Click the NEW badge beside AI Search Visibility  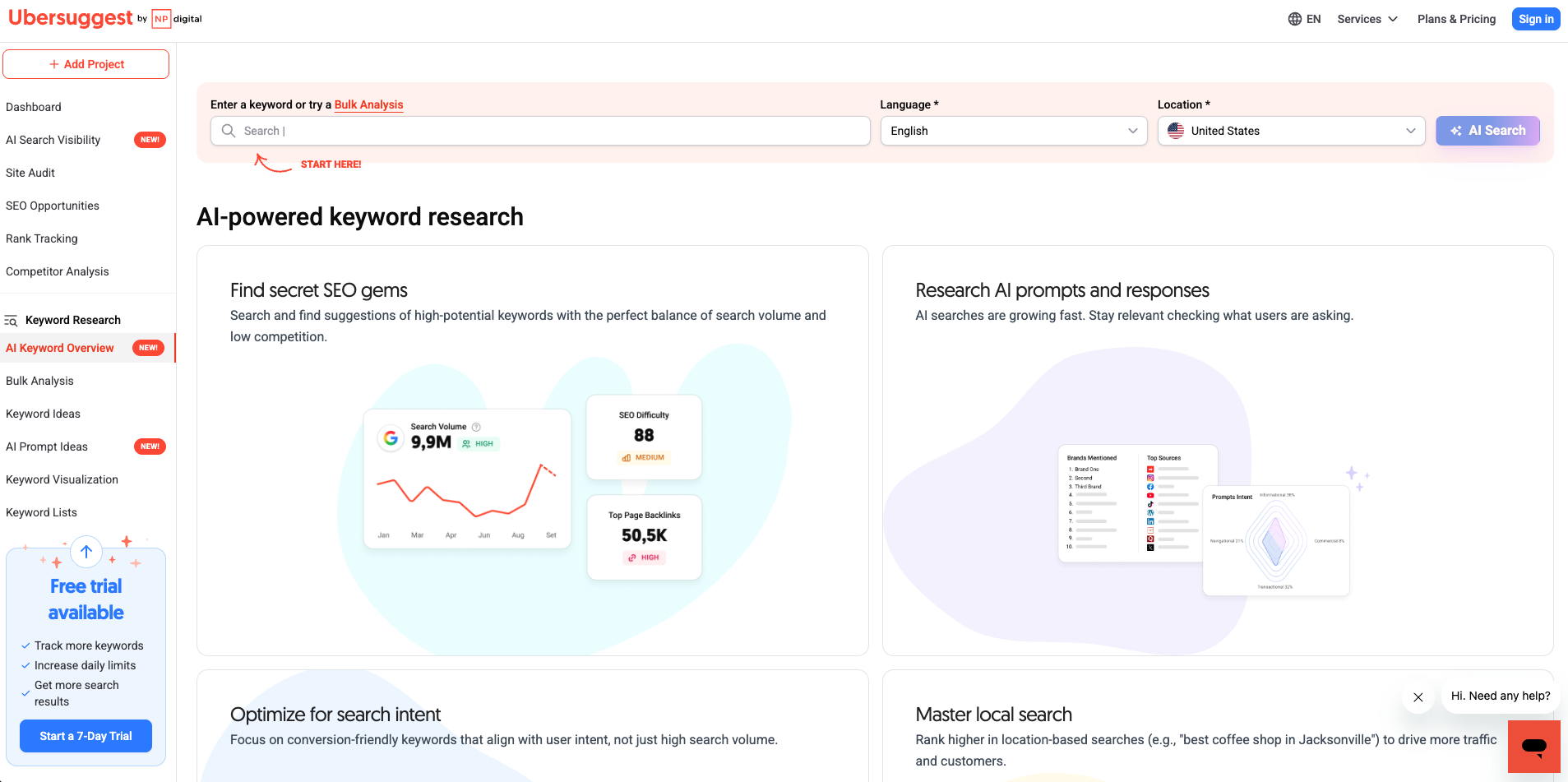[x=150, y=140]
